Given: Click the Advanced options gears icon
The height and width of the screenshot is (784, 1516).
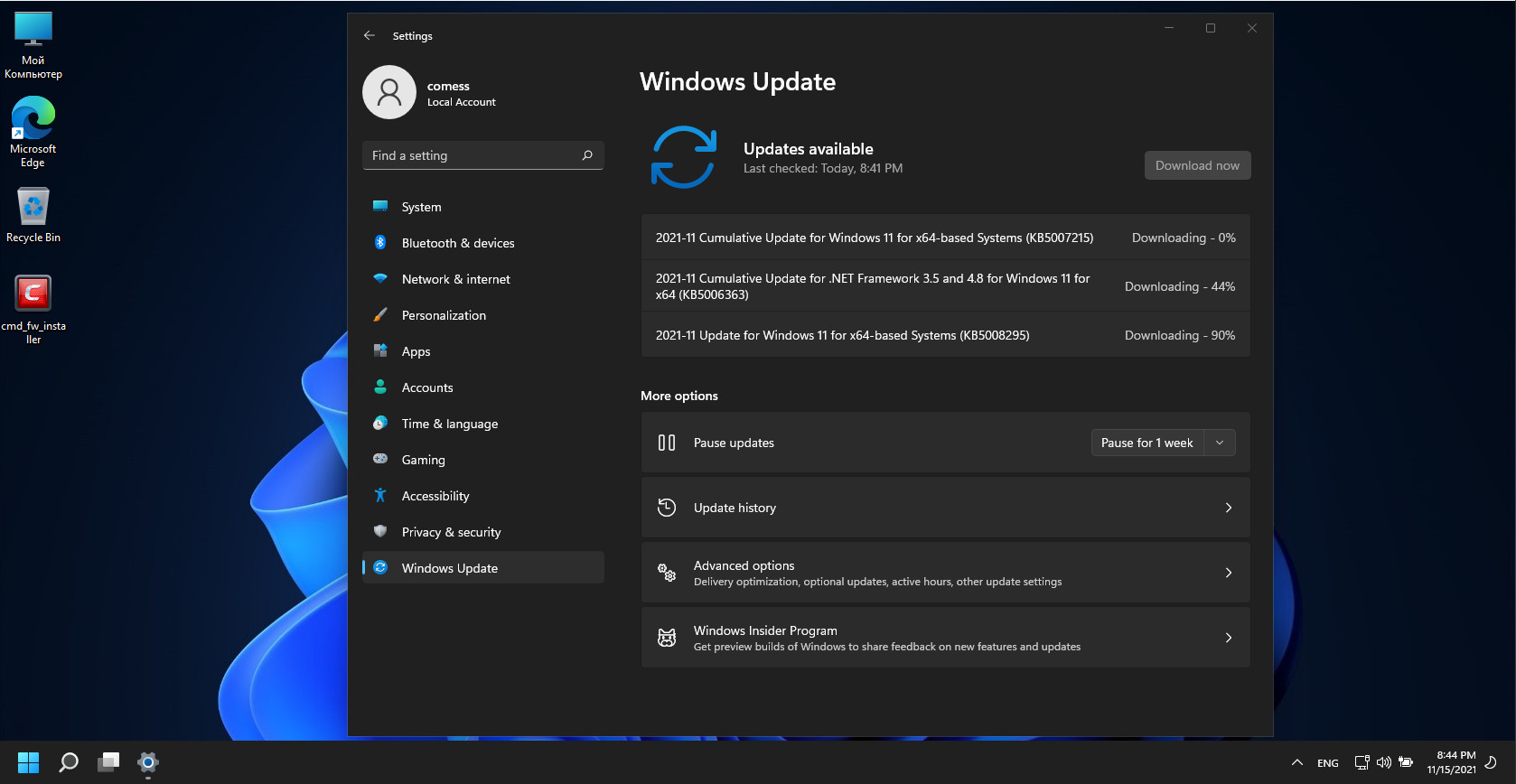Looking at the screenshot, I should coord(667,573).
